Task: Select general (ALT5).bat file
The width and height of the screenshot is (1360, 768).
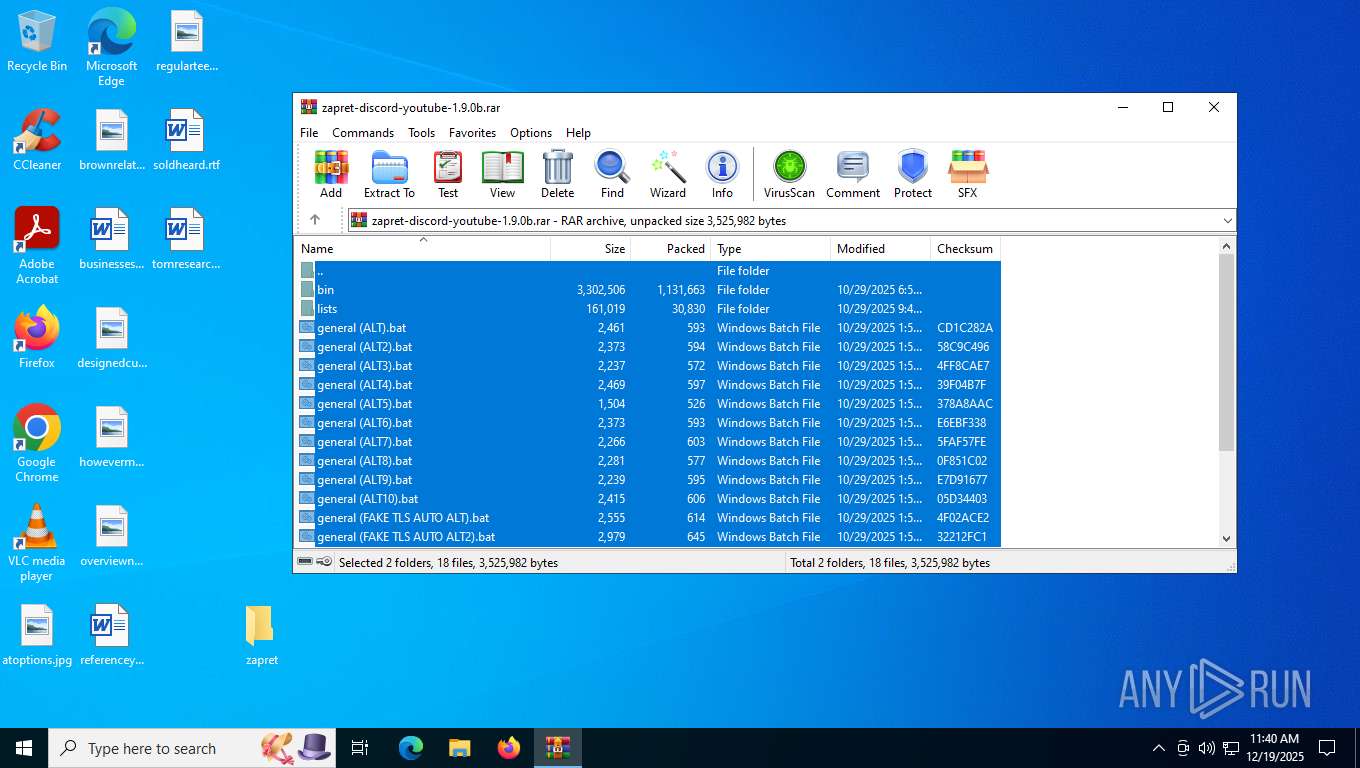Action: [648, 403]
